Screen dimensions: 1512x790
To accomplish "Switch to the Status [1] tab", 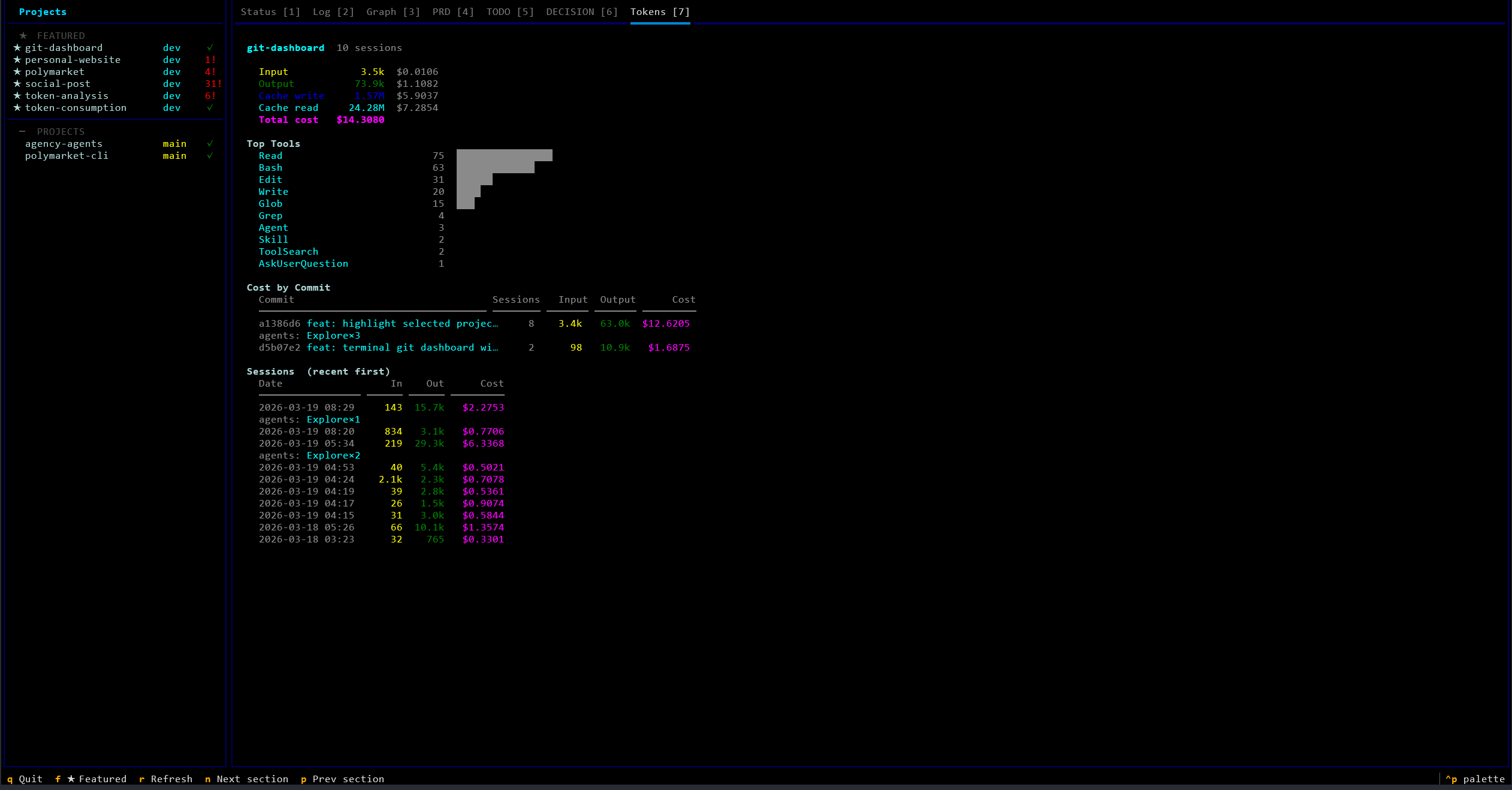I will [270, 12].
